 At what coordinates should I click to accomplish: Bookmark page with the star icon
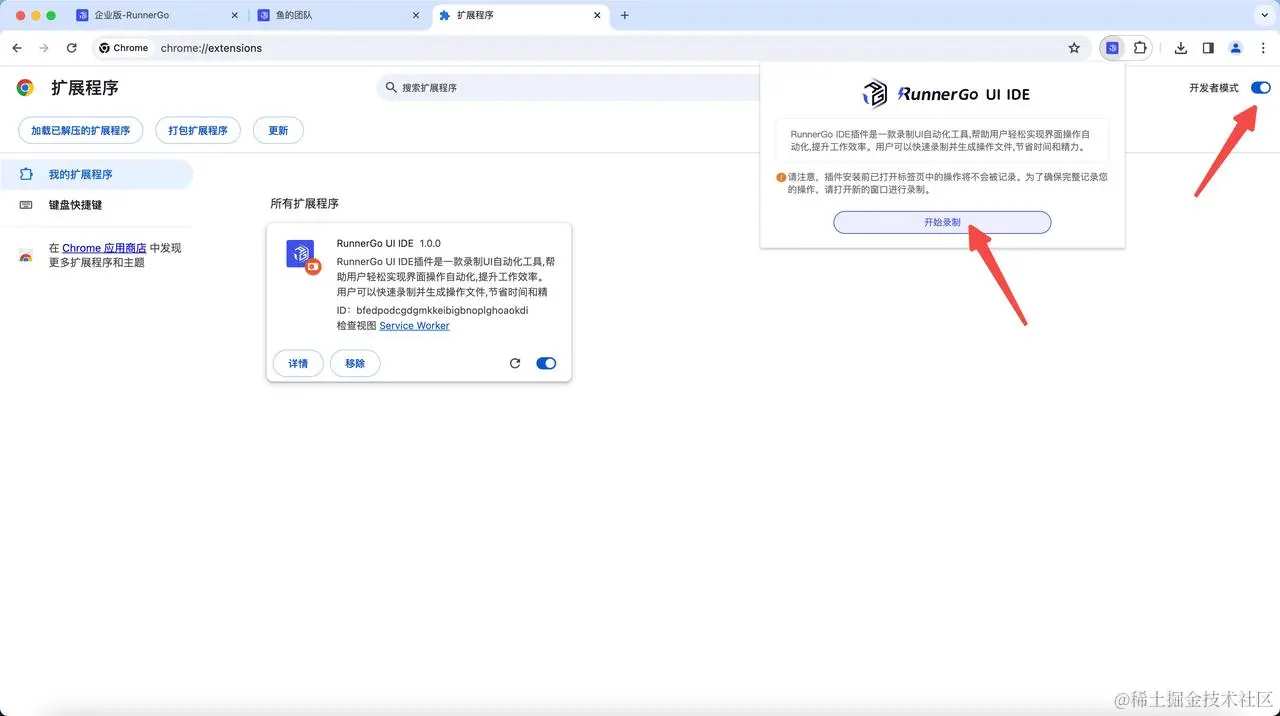pos(1074,48)
